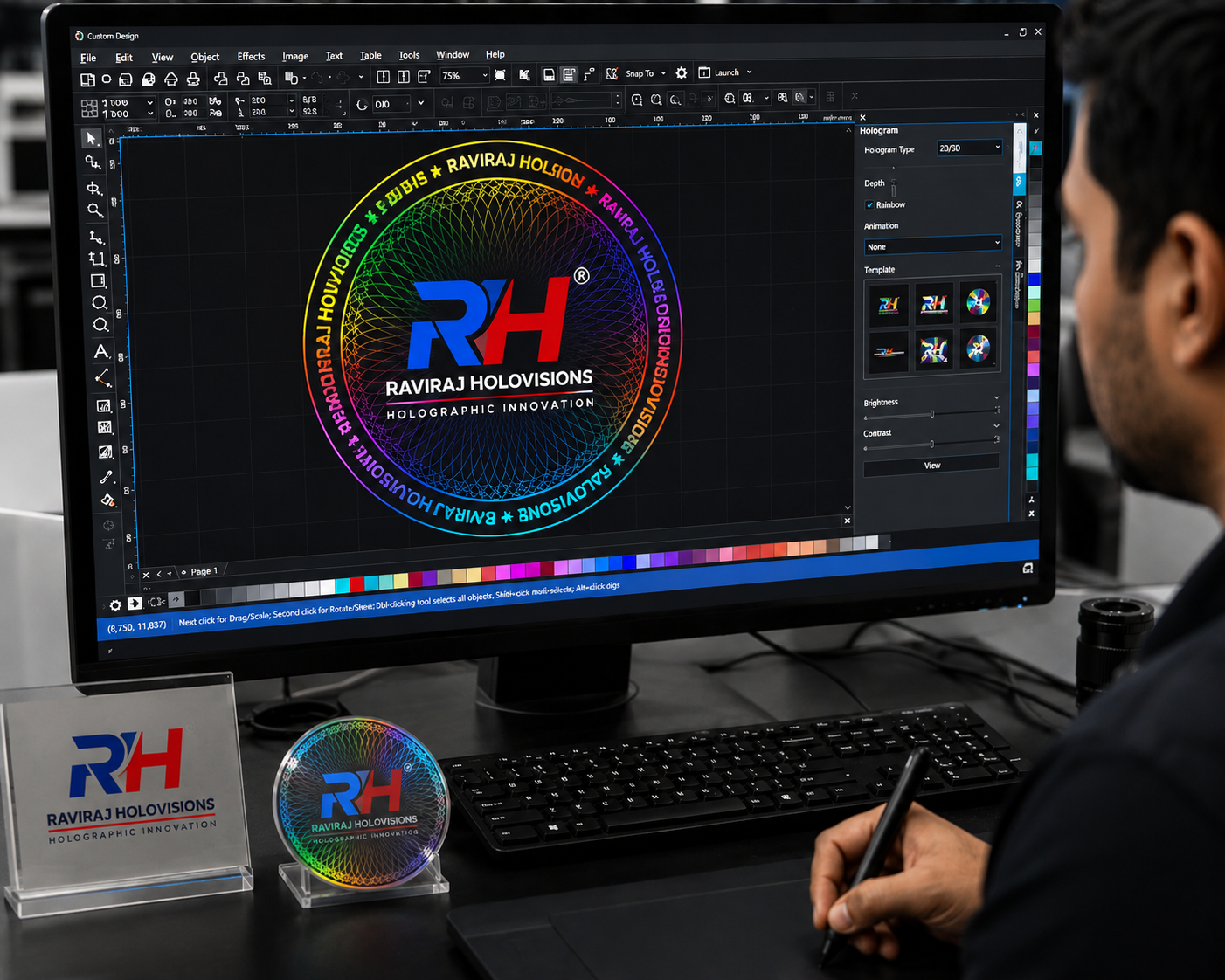Pick the cyan swatch in the bottom palette

[x=343, y=585]
